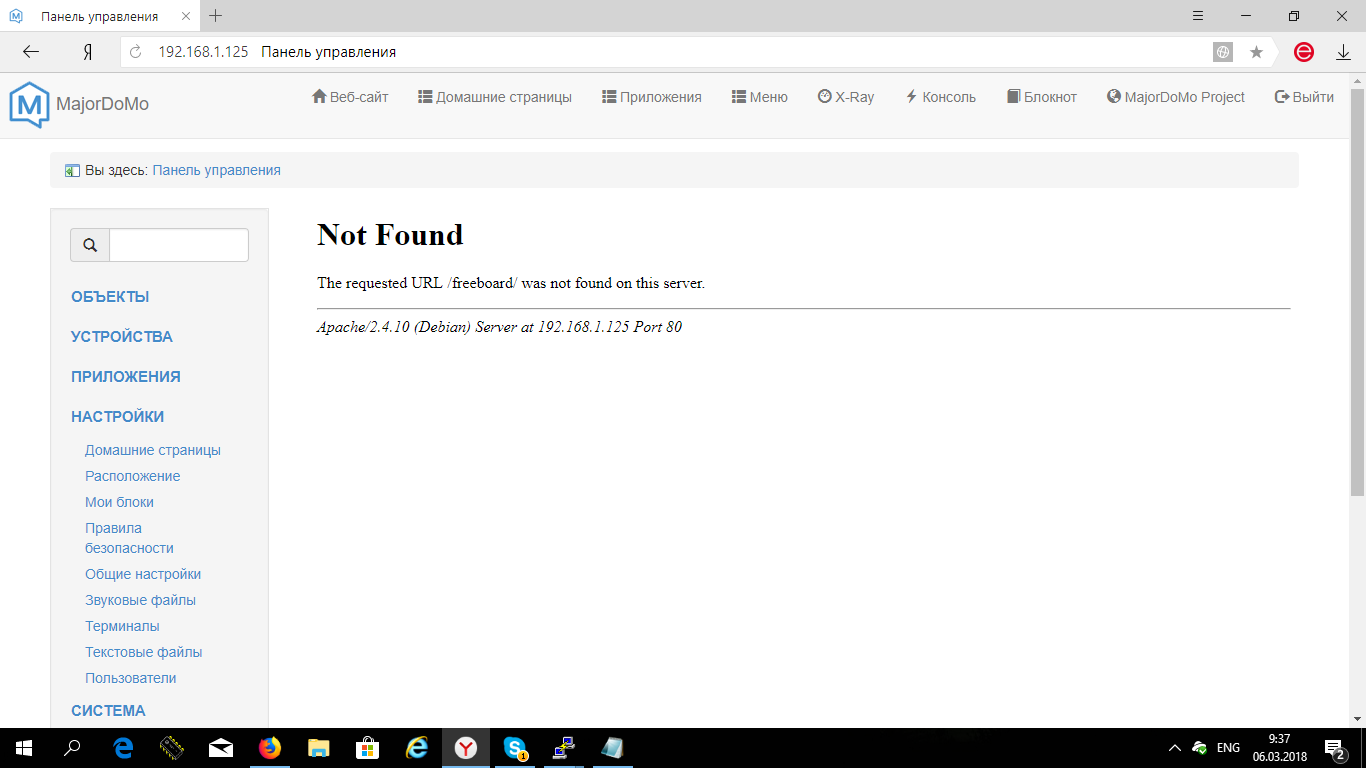Reload the page with the refresh icon

(136, 52)
